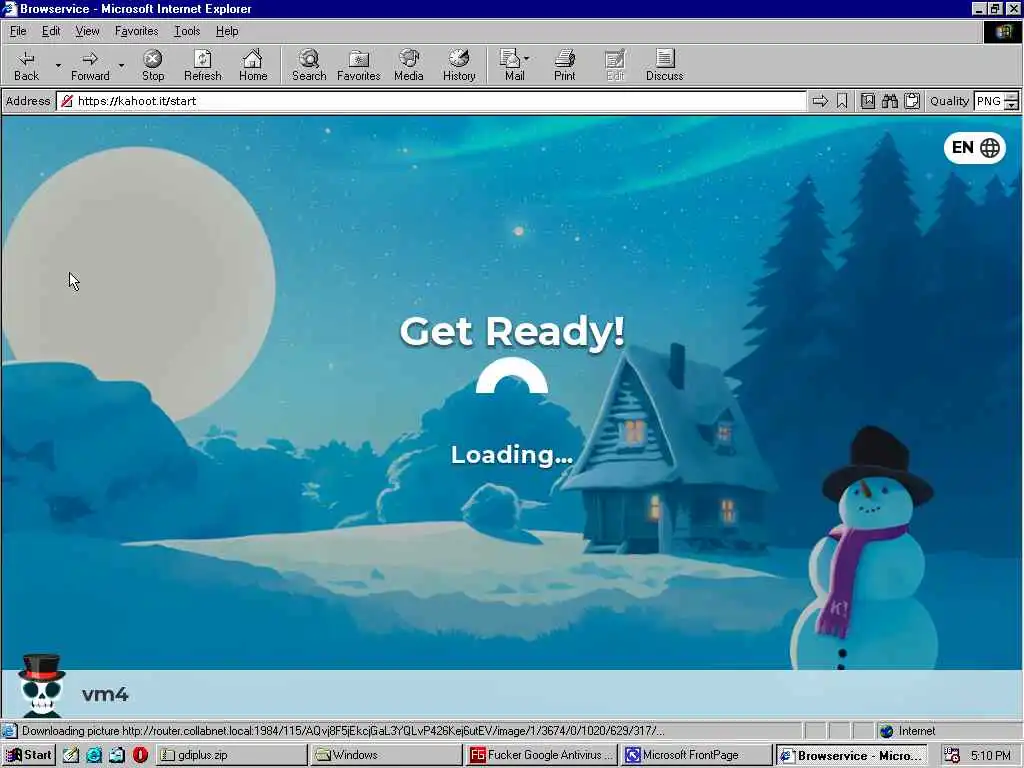Click the Start button
1024x768 pixels.
coord(29,755)
